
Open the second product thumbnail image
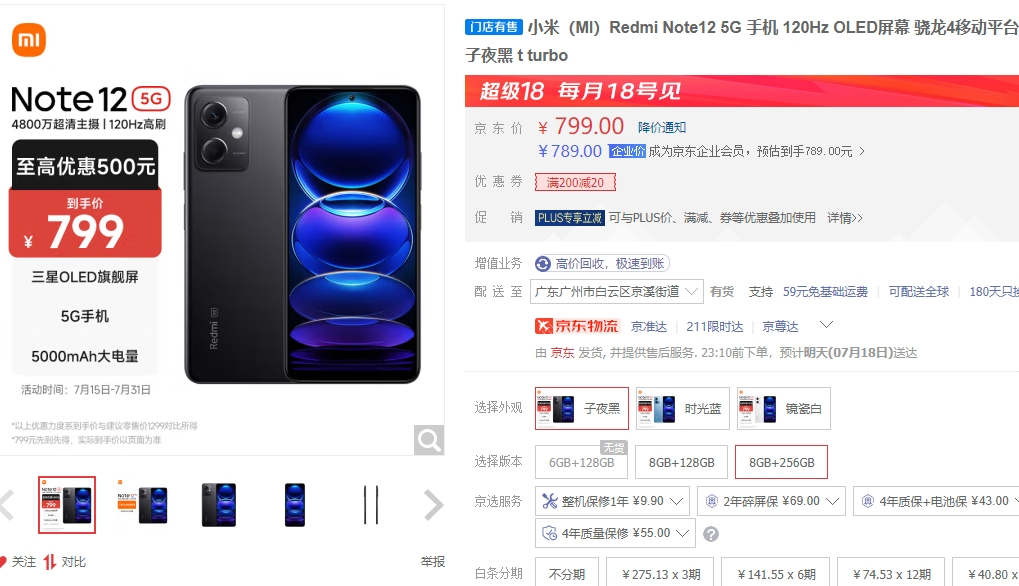point(142,505)
